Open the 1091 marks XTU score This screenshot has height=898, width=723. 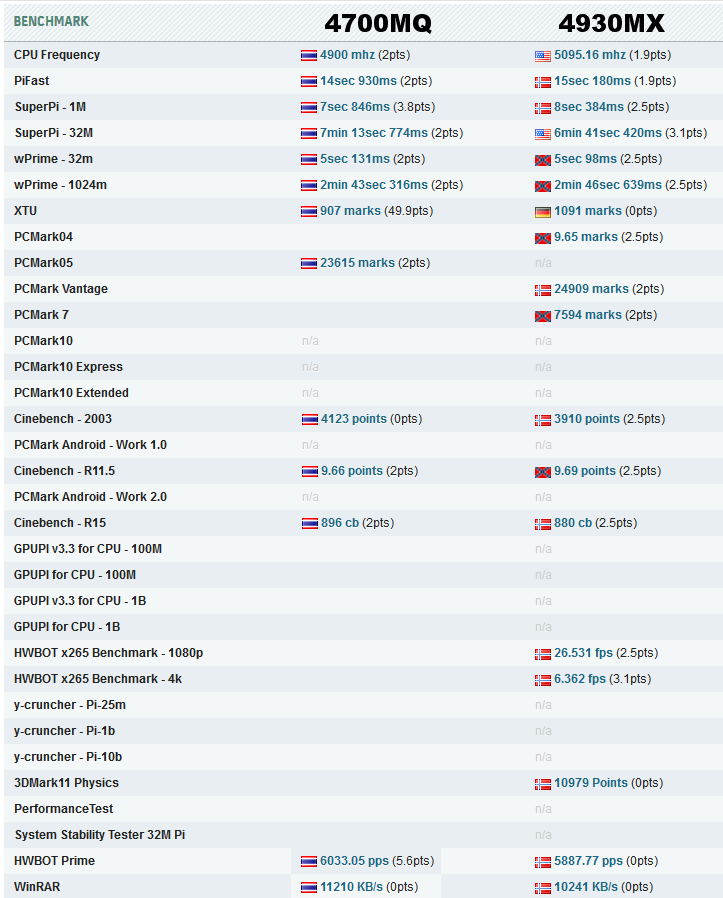click(588, 211)
